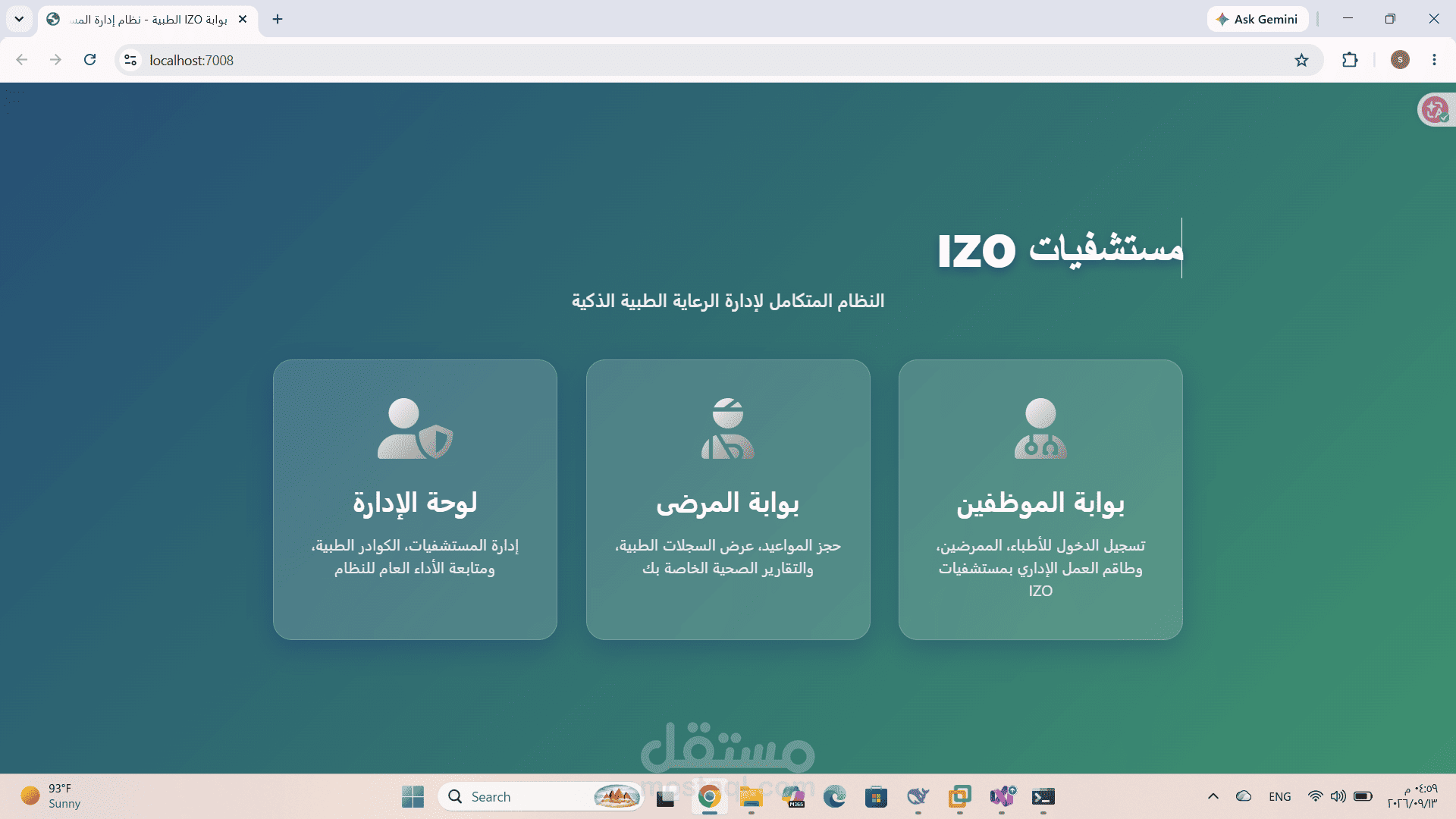Reload the page with the refresh icon
1456x819 pixels.
coord(89,60)
